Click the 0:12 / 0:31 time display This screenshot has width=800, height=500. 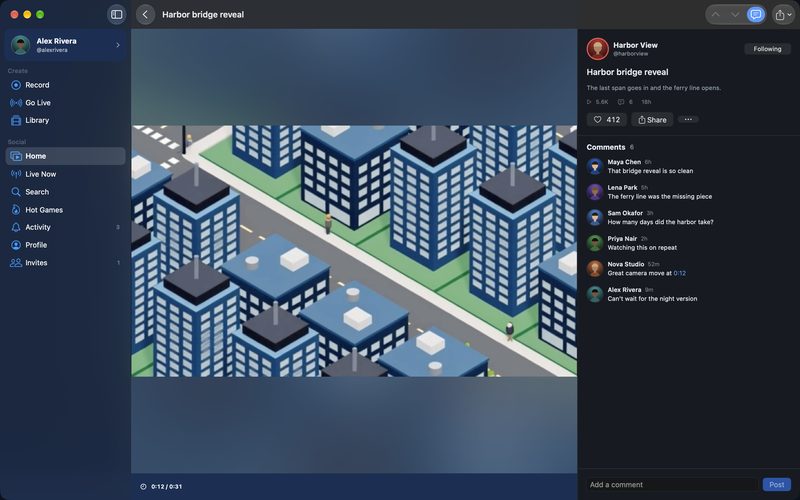167,487
